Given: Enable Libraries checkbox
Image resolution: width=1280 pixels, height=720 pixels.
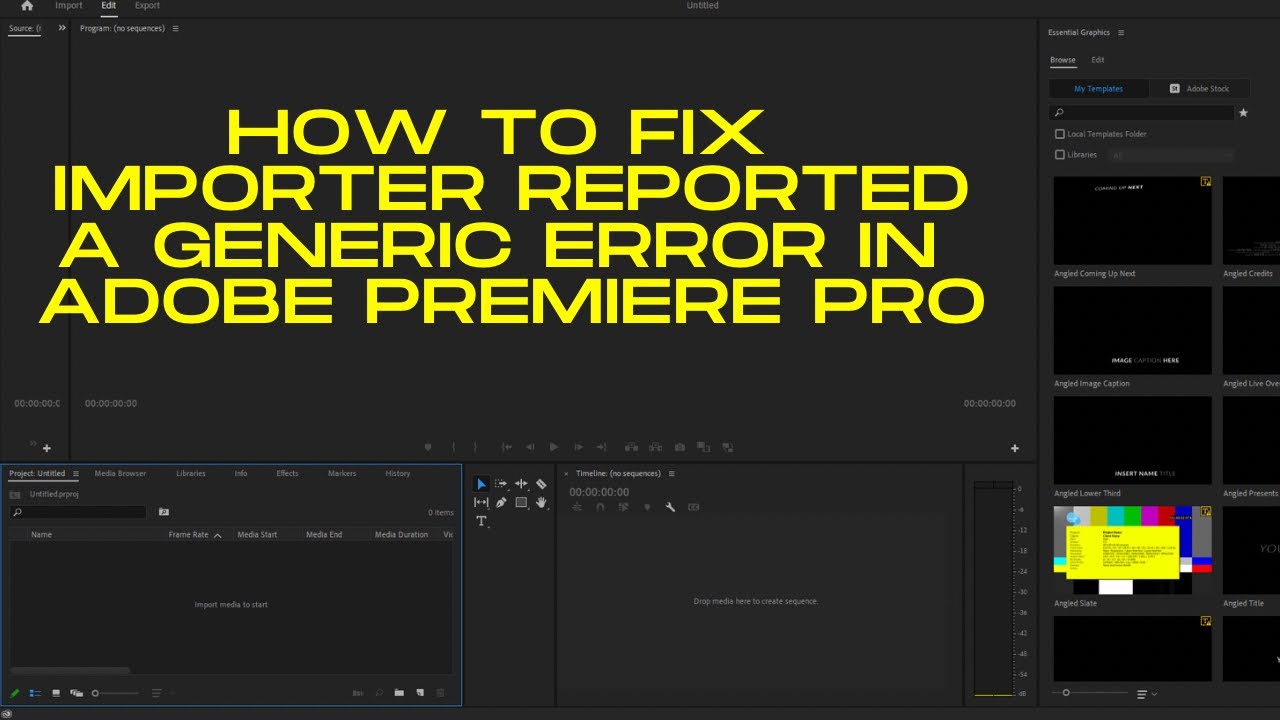Looking at the screenshot, I should (1060, 155).
